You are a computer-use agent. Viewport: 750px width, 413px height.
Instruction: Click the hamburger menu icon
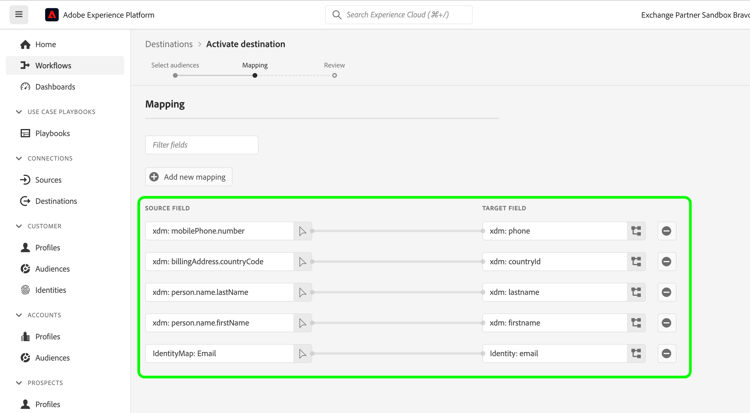click(x=19, y=15)
